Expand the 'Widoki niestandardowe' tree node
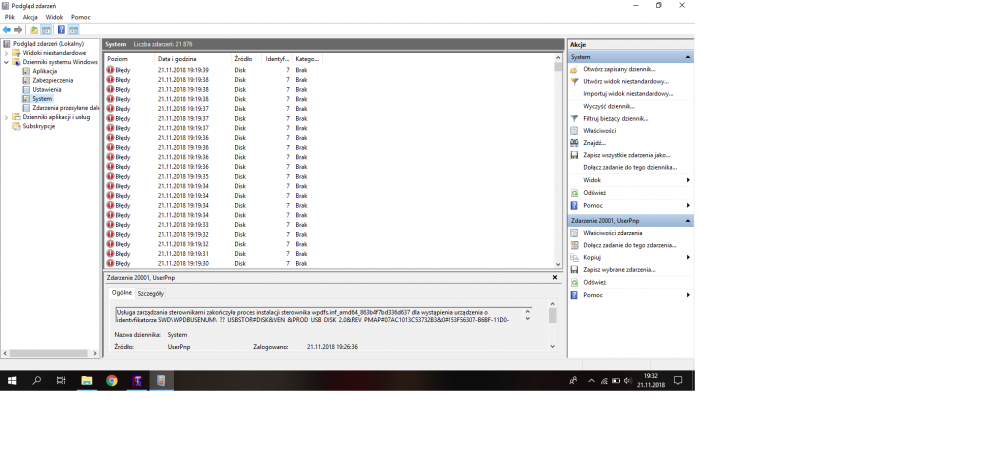Screen dimensions: 1000x463 coord(6,53)
